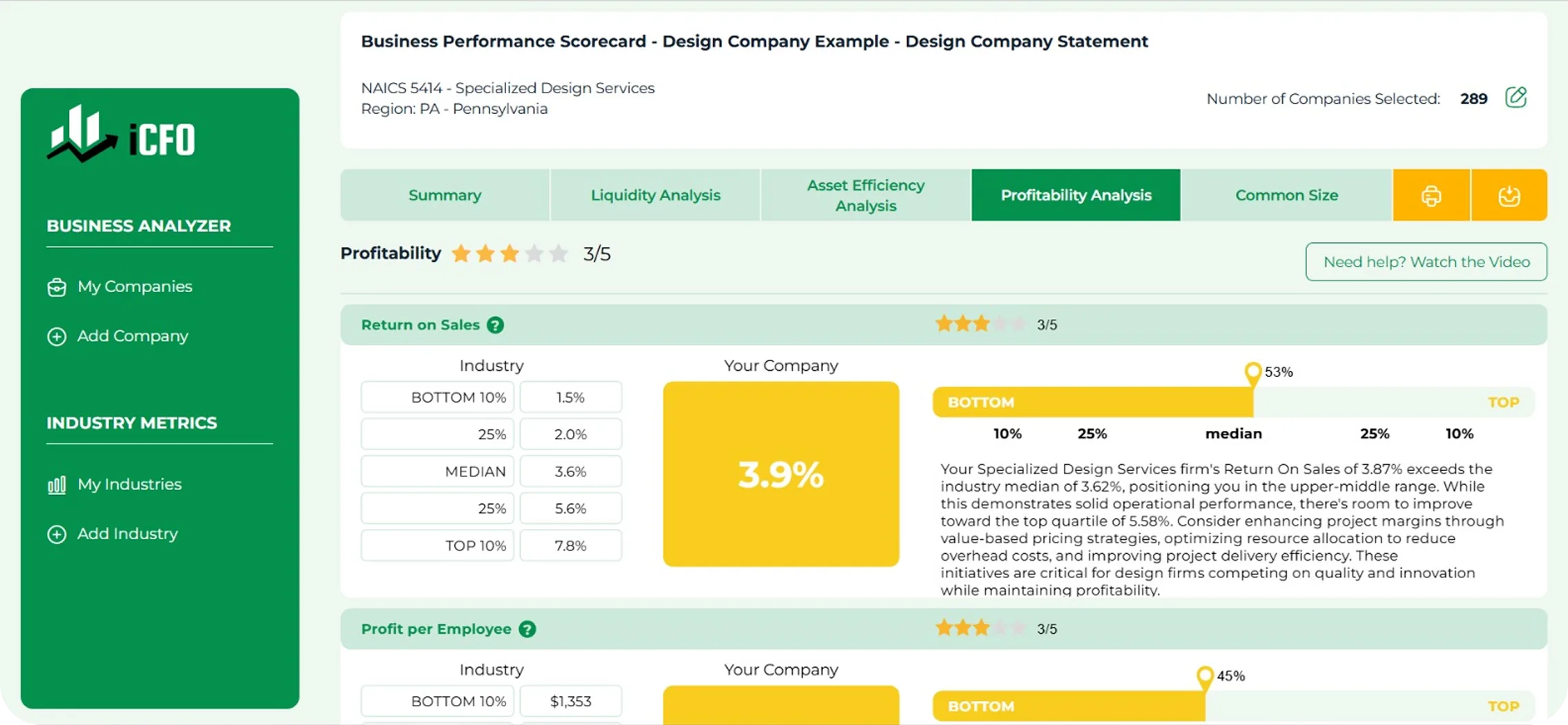The height and width of the screenshot is (725, 1568).
Task: Click the Return on Sales analysis paragraph
Action: coord(1222,529)
